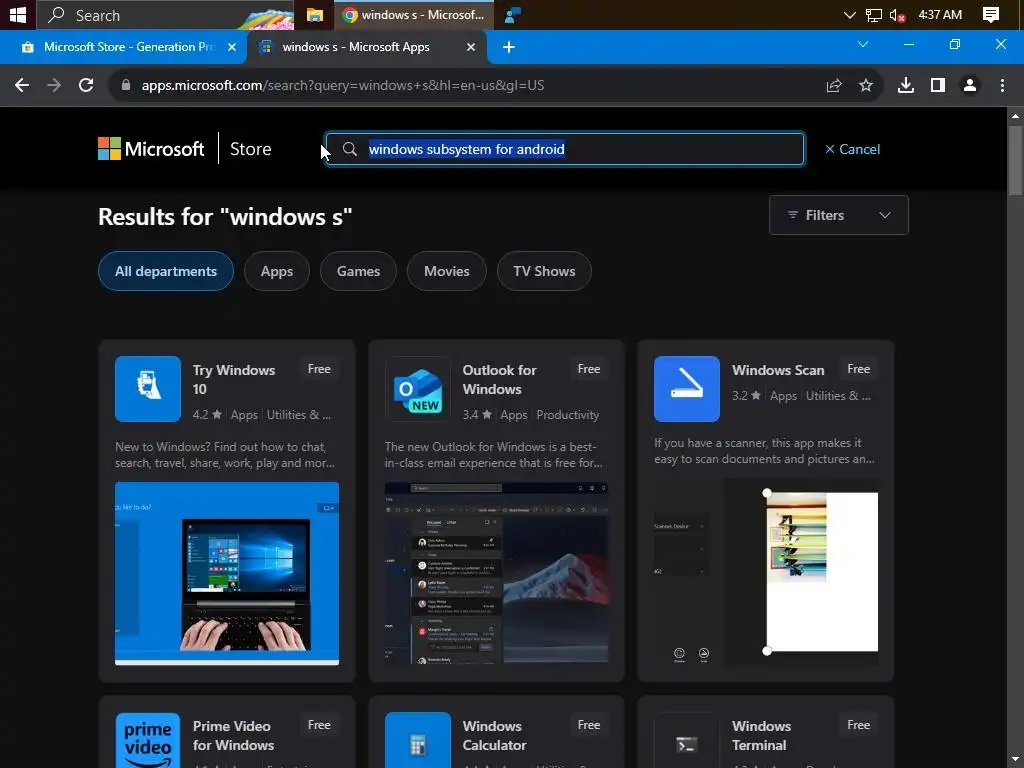Open Windows Scan app icon
1024x768 pixels.
pyautogui.click(x=687, y=389)
